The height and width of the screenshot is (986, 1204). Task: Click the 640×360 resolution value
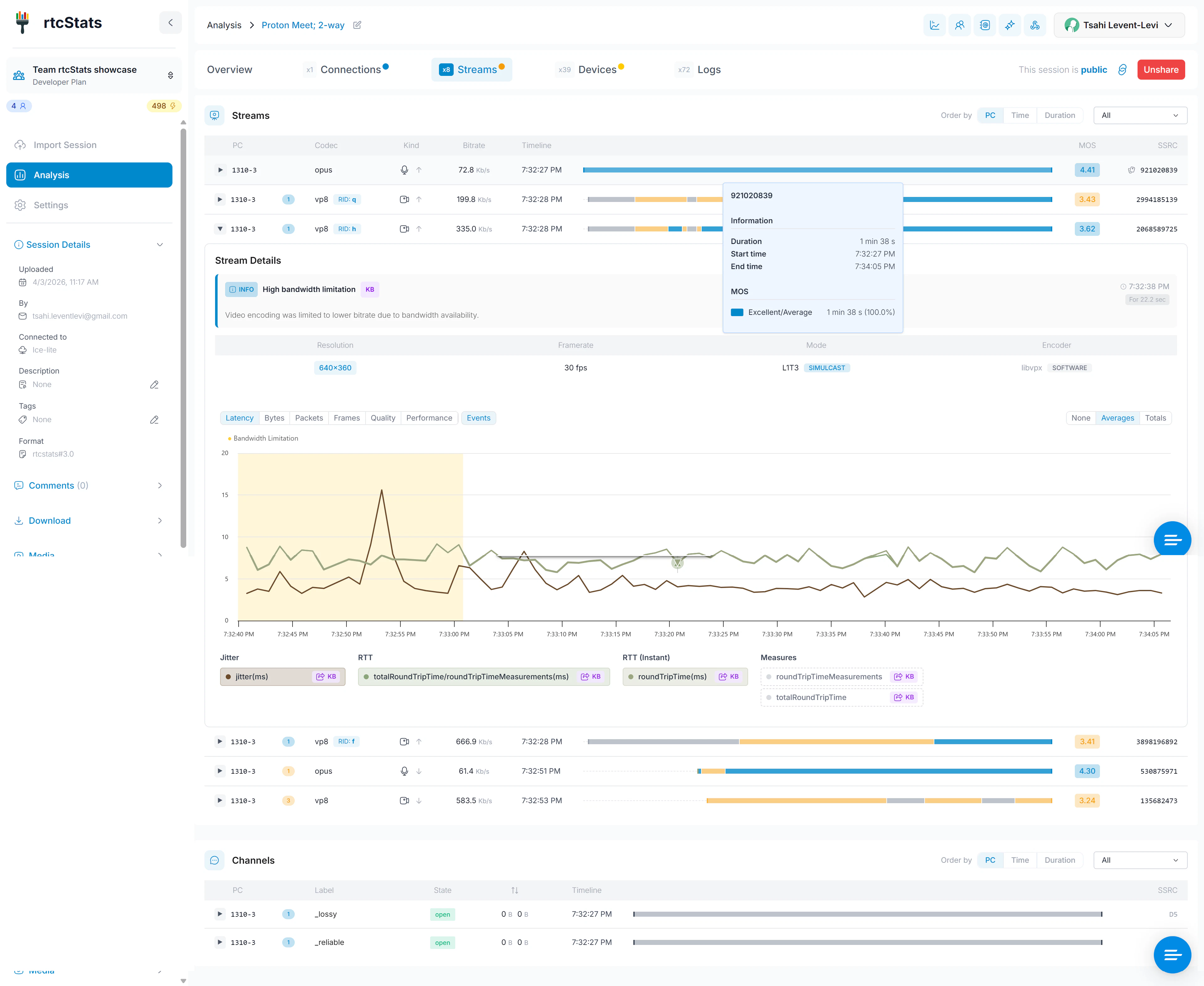(335, 368)
